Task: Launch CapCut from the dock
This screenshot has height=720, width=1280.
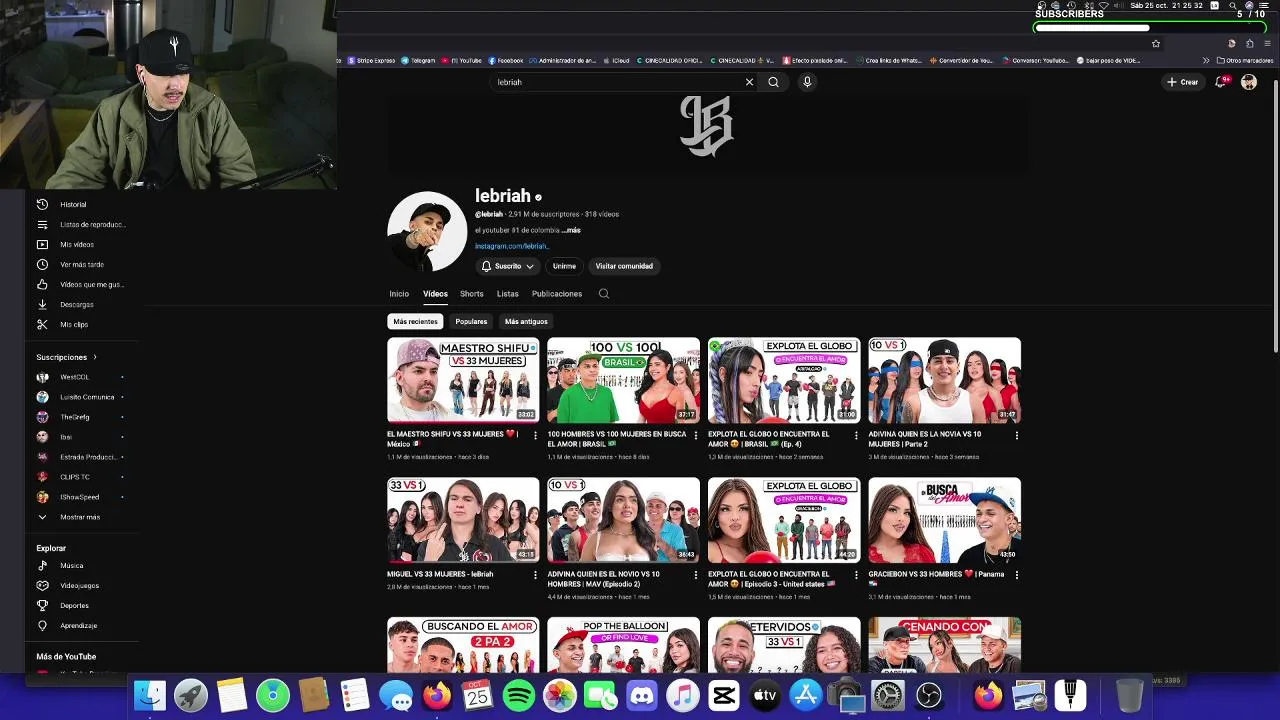Action: click(x=724, y=695)
